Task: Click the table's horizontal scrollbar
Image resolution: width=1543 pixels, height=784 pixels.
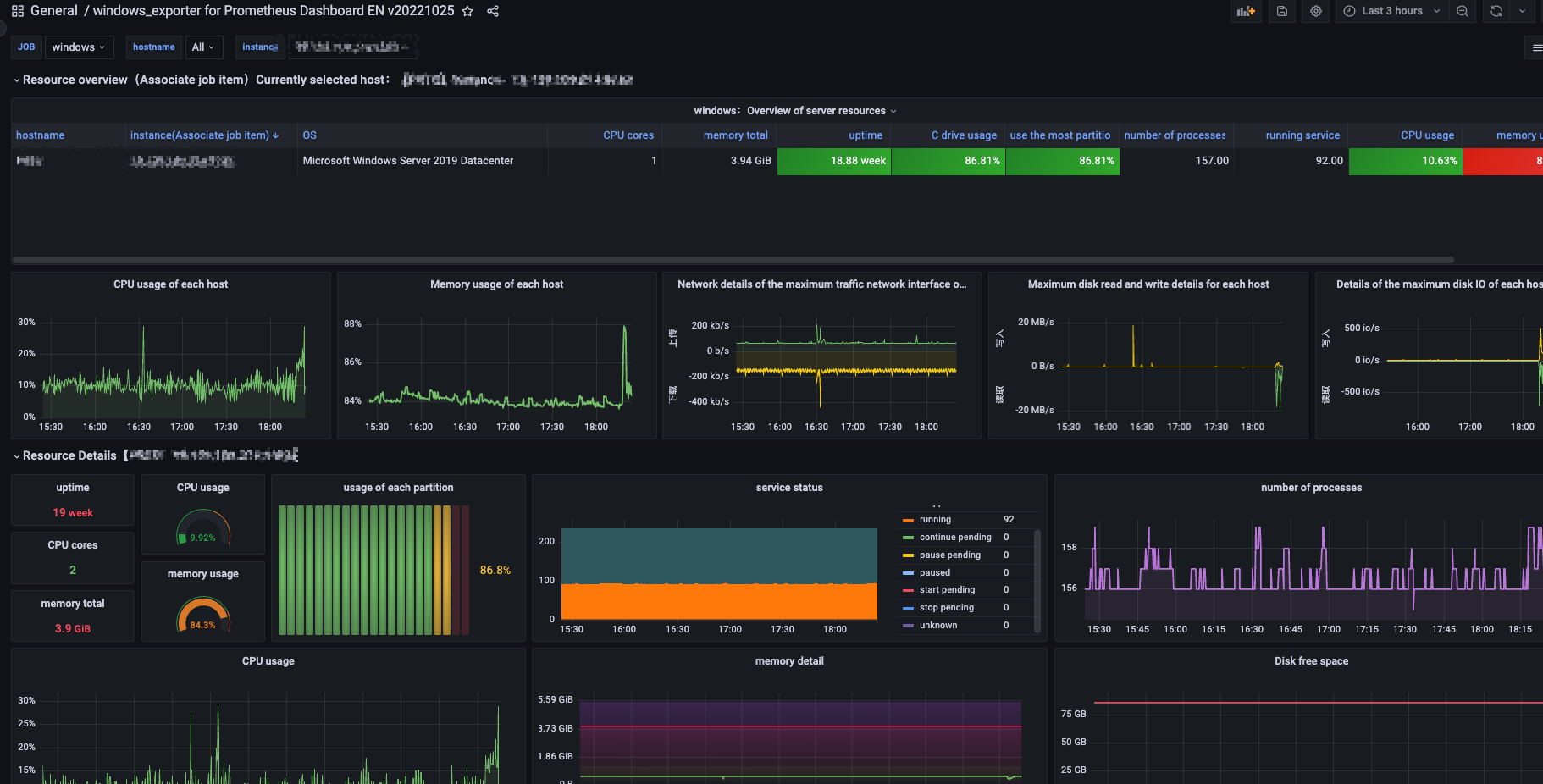Action: point(733,260)
